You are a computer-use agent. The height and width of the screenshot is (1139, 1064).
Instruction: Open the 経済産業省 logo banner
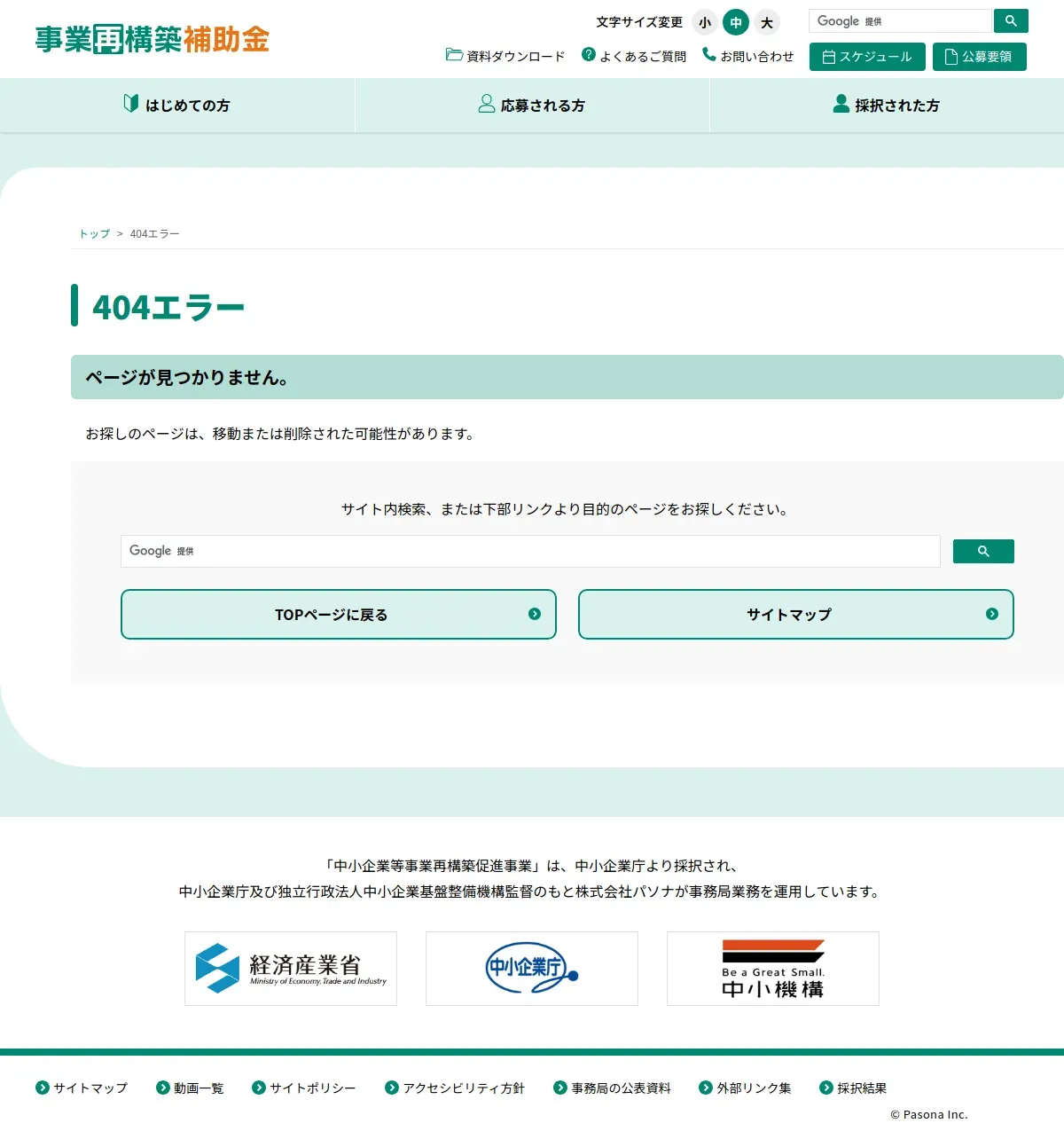coord(291,969)
